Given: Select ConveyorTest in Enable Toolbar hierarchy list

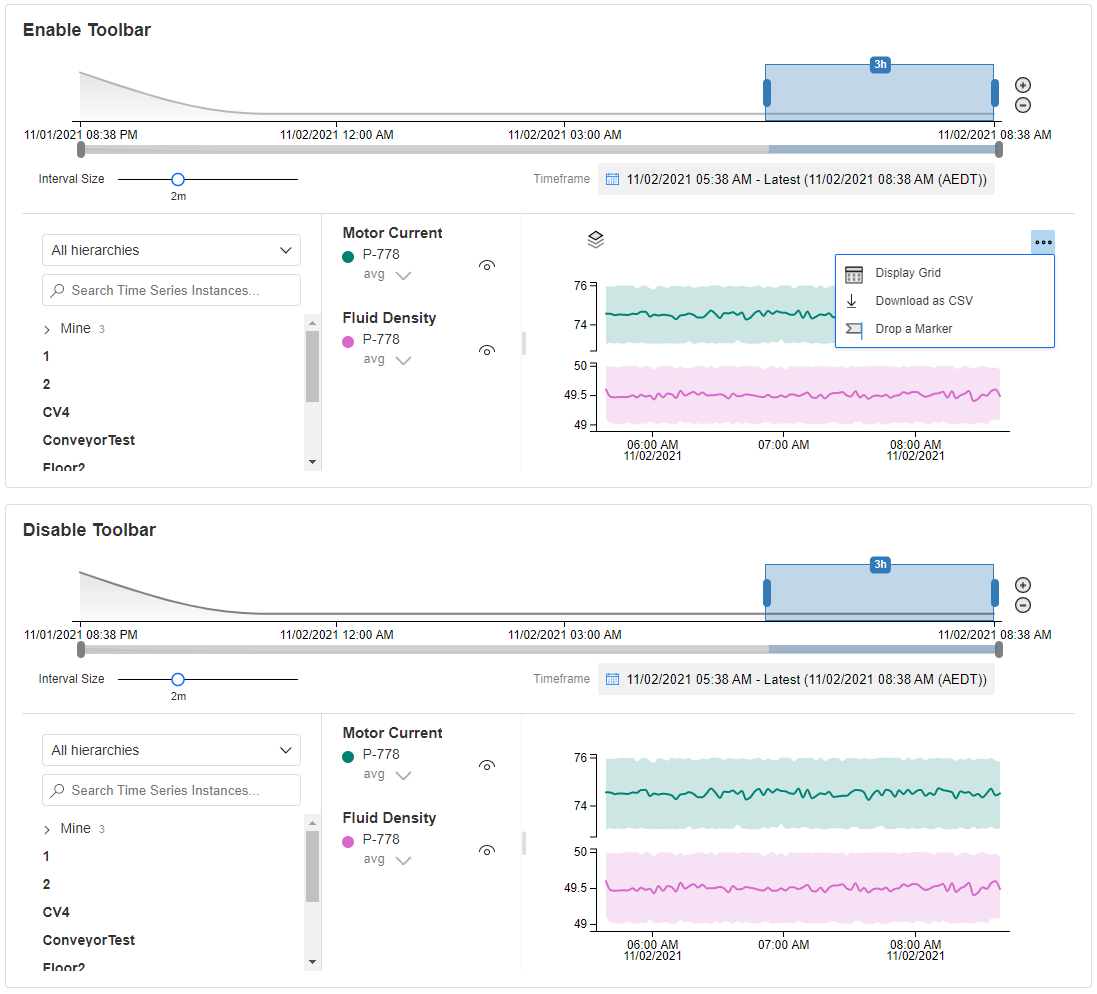Looking at the screenshot, I should [89, 441].
